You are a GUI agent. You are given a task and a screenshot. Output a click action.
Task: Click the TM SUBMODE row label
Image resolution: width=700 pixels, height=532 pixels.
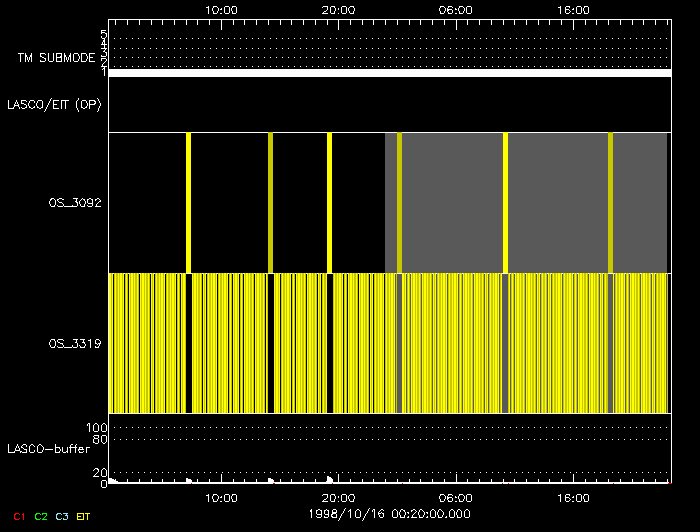pyautogui.click(x=56, y=58)
